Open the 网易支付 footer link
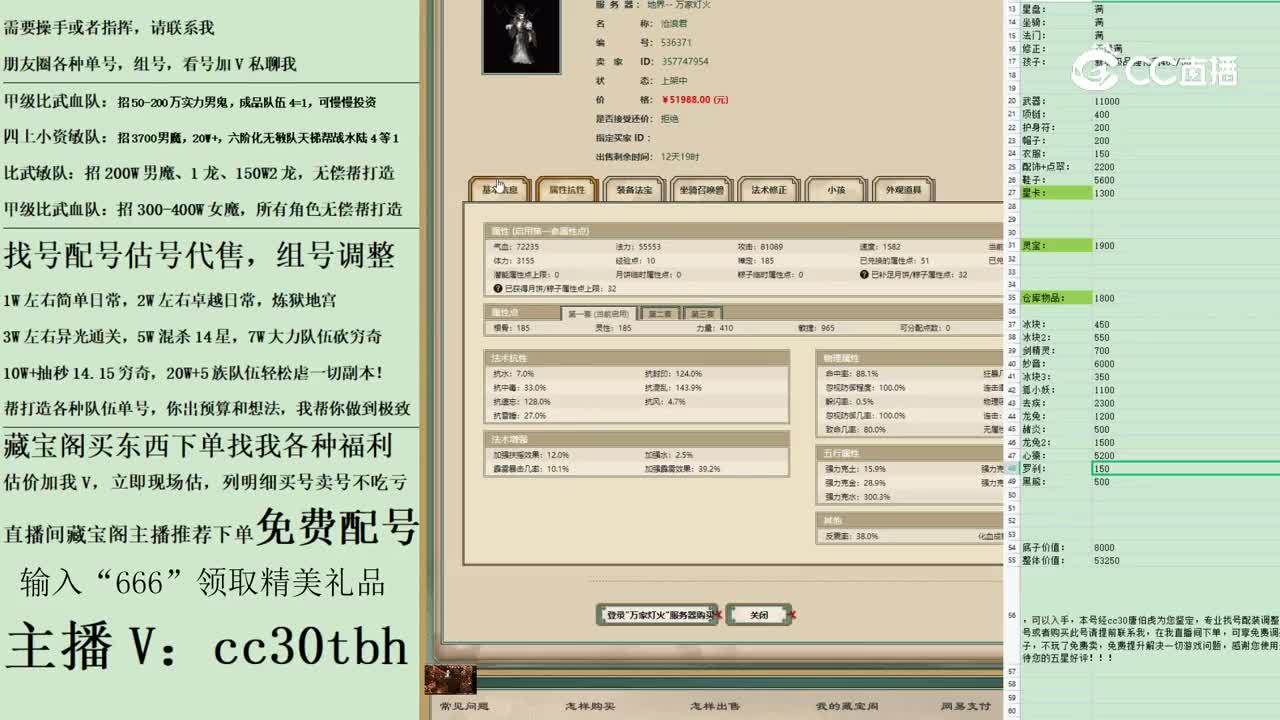The height and width of the screenshot is (720, 1280). tap(965, 706)
